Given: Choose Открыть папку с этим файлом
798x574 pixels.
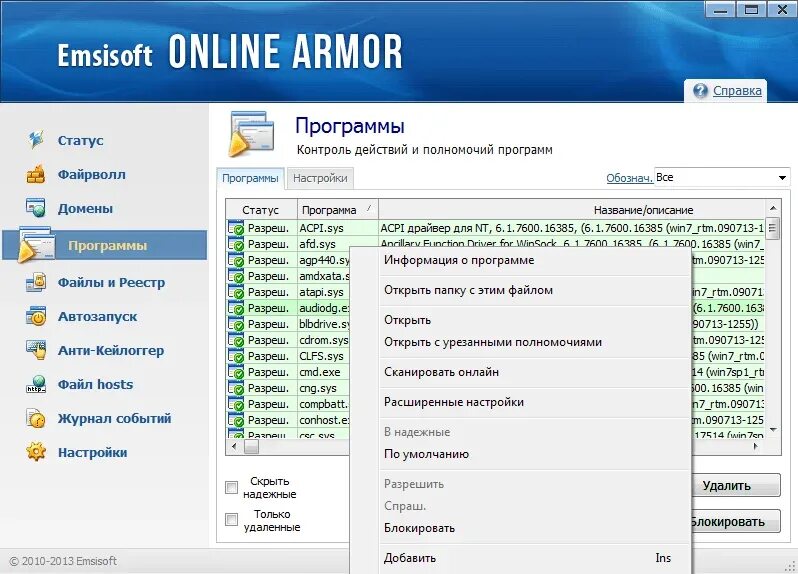Looking at the screenshot, I should (x=468, y=290).
